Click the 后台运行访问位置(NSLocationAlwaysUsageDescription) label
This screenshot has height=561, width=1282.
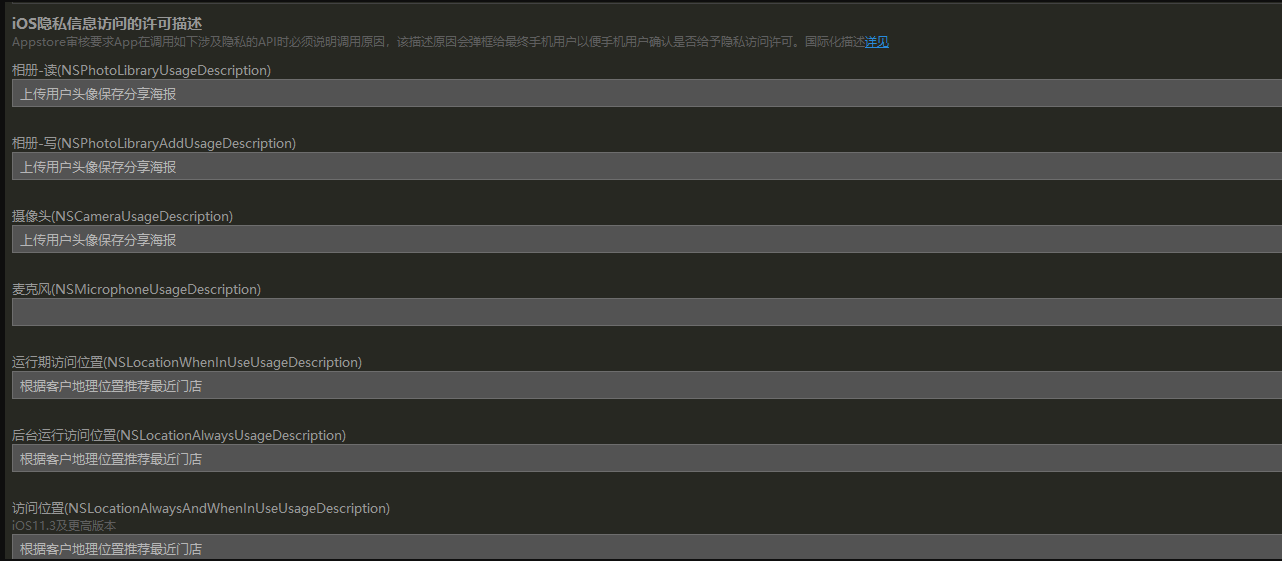tap(179, 435)
